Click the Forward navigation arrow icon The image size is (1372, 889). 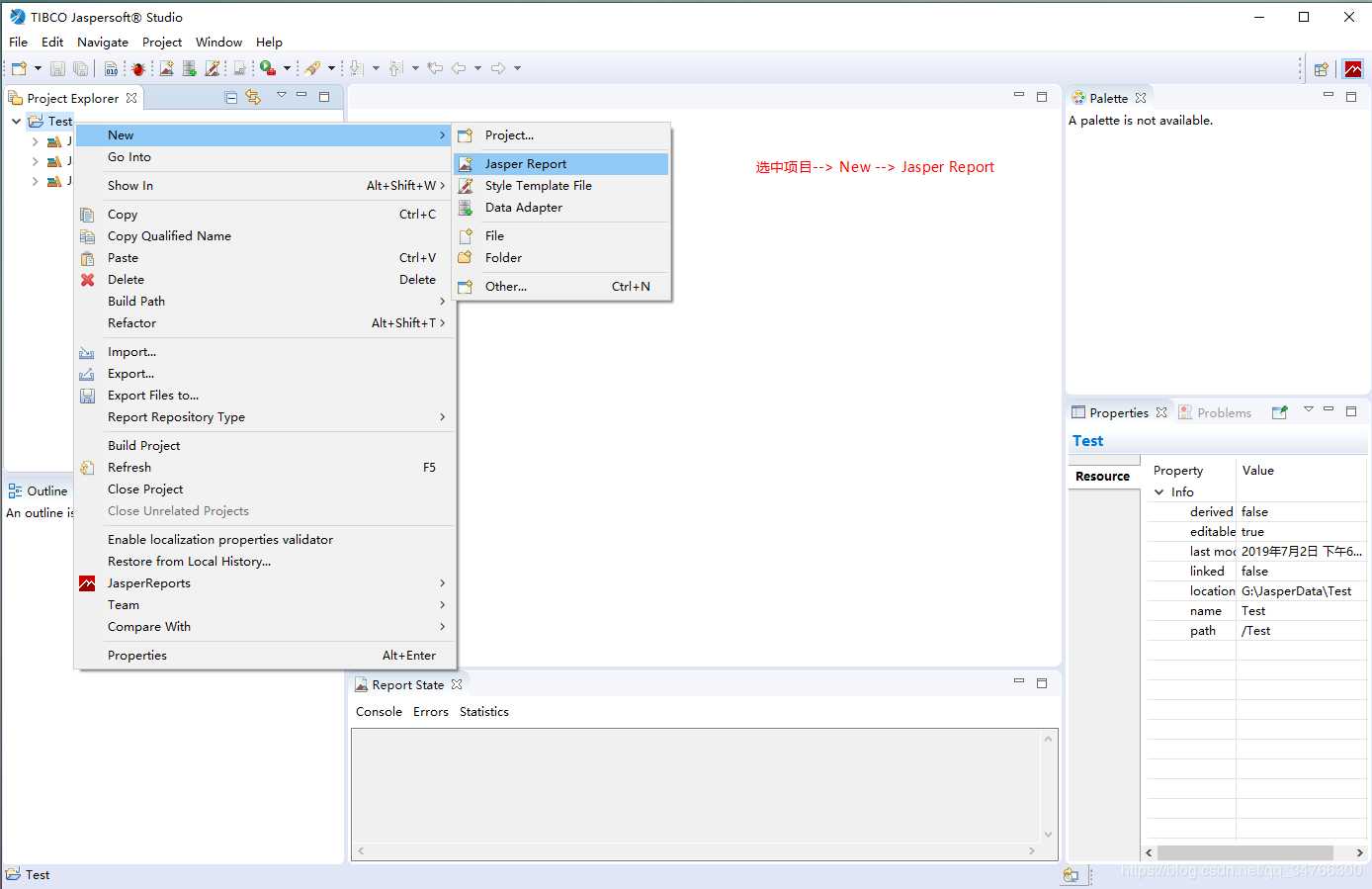click(x=498, y=68)
